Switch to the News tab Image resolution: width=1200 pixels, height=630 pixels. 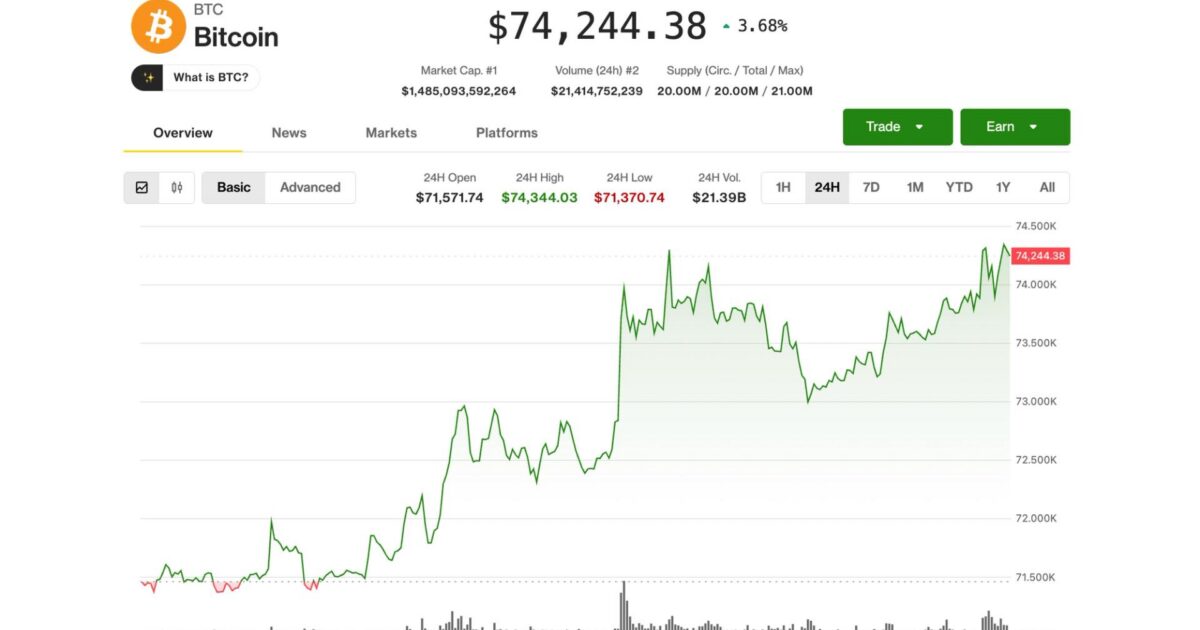[x=288, y=132]
